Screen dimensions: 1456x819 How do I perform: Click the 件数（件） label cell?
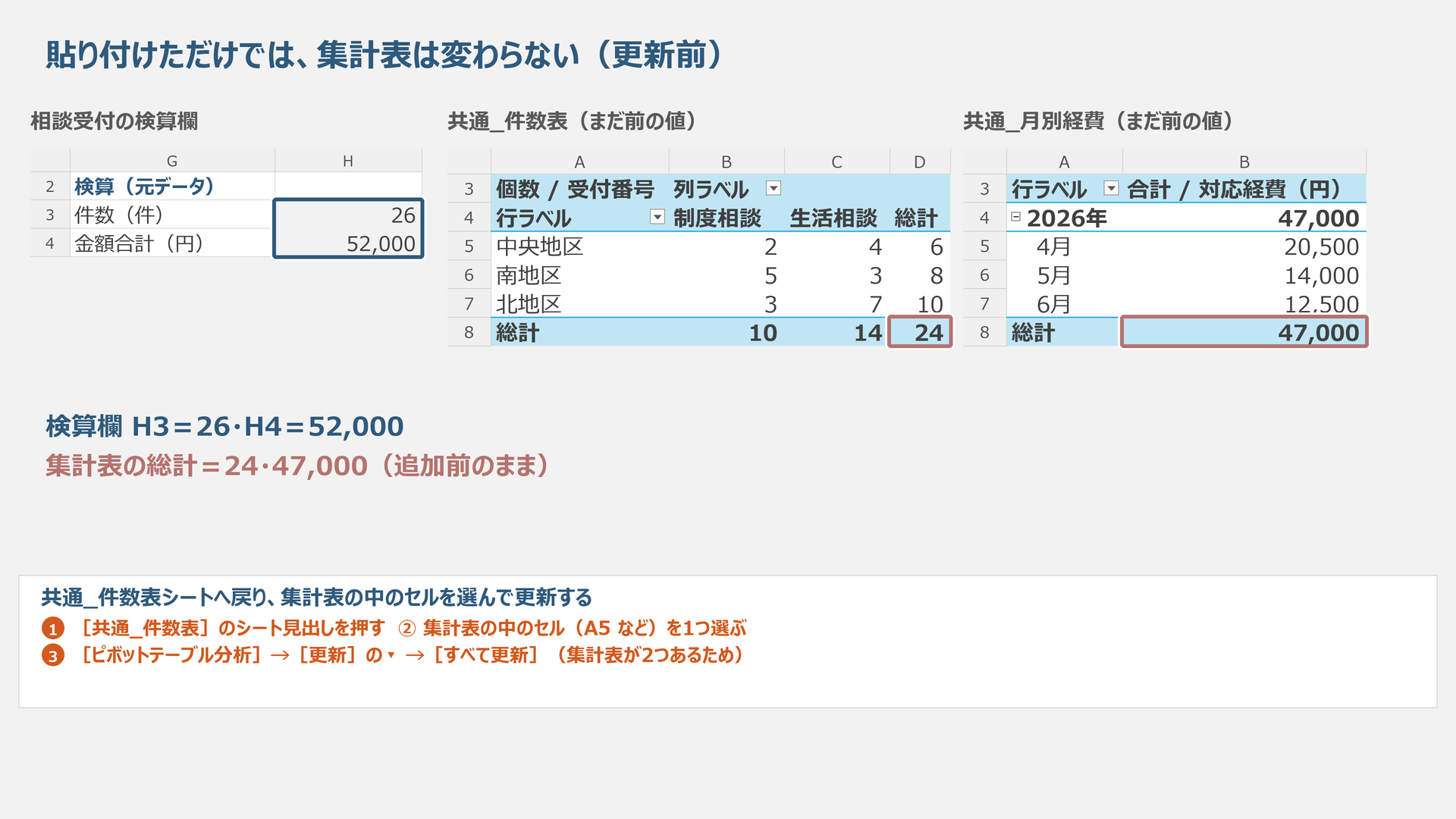(172, 215)
